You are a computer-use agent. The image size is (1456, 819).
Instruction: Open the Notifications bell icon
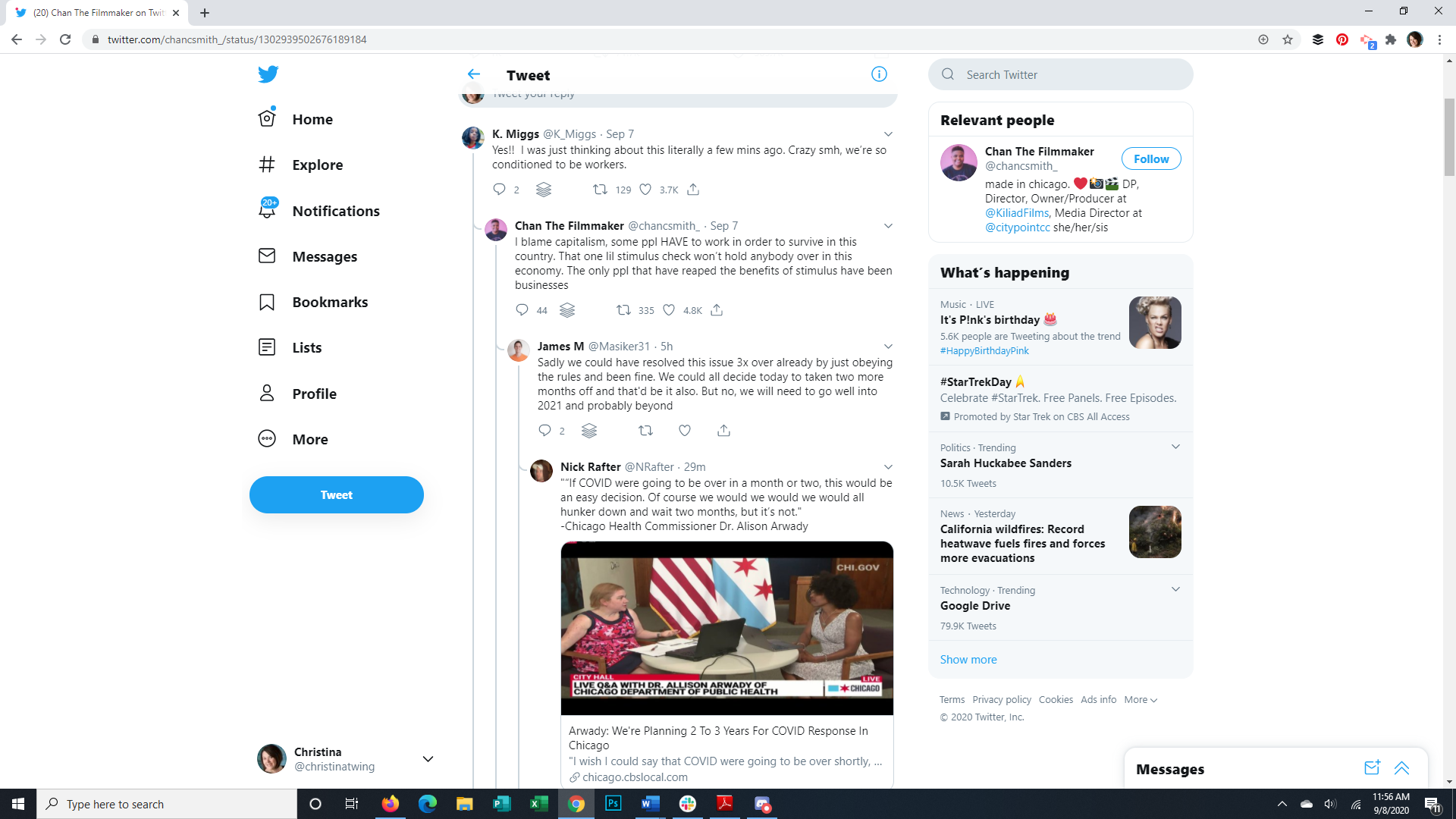267,210
